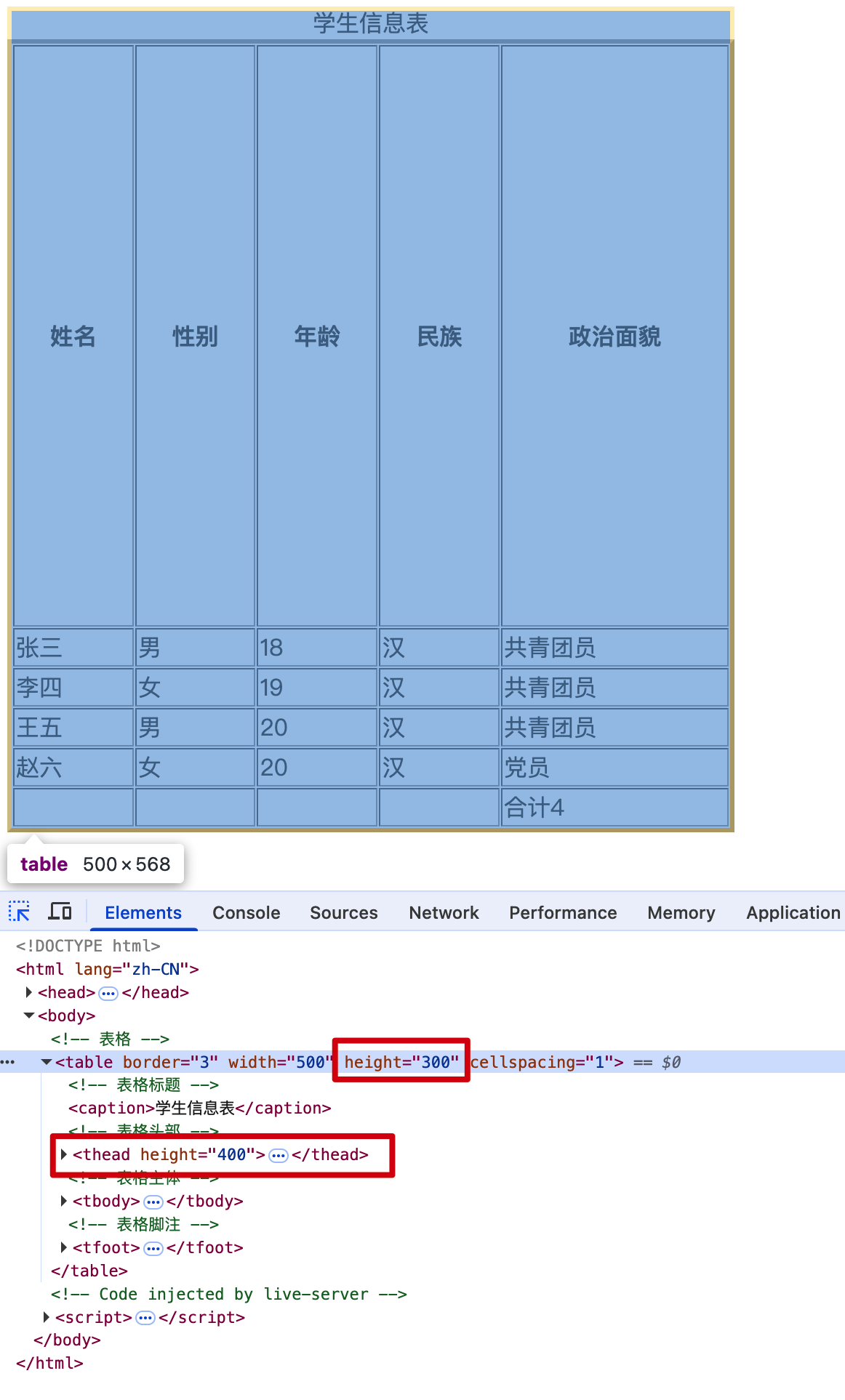Select the 表格 comment line
Image resolution: width=845 pixels, height=1400 pixels.
click(110, 1039)
